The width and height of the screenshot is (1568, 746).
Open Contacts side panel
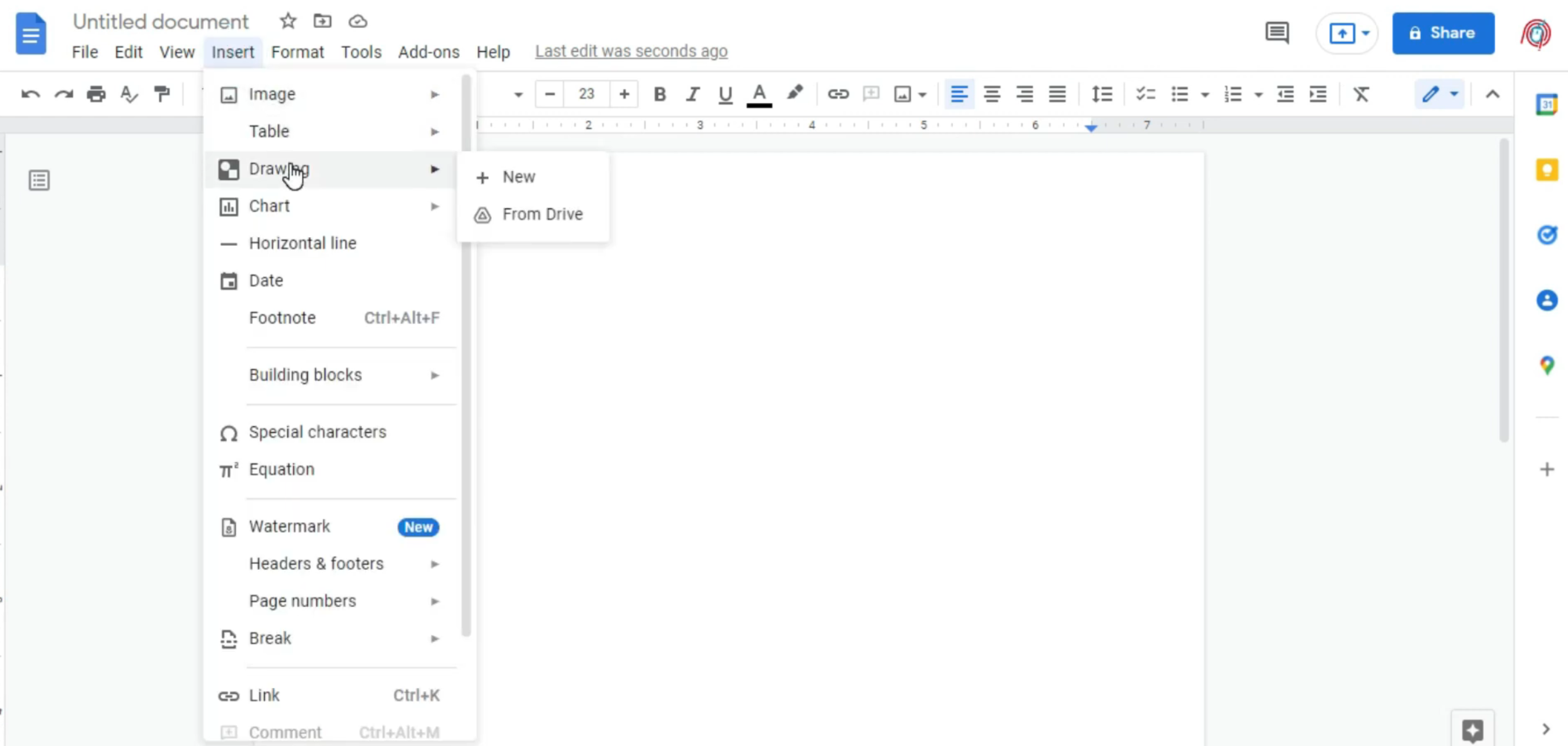1547,300
